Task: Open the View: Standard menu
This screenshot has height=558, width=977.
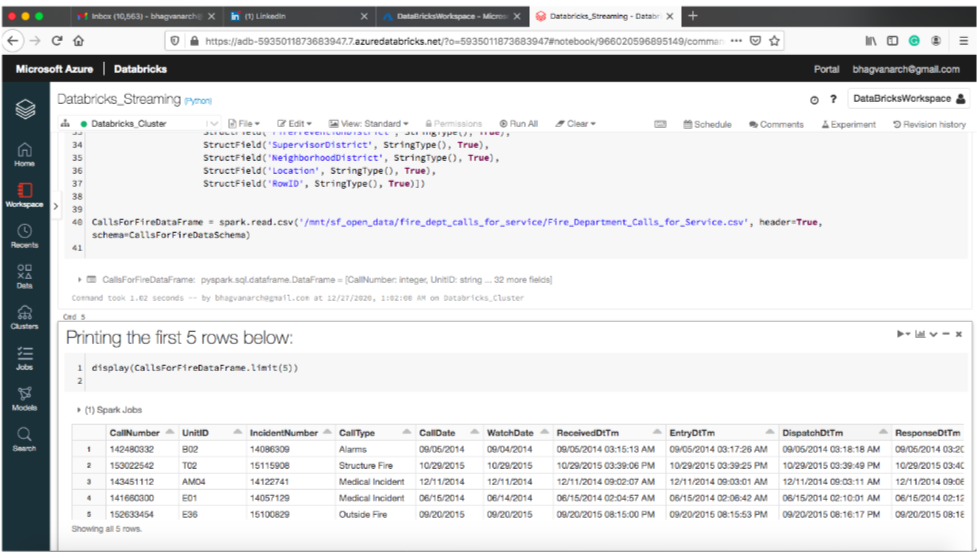Action: pyautogui.click(x=368, y=123)
